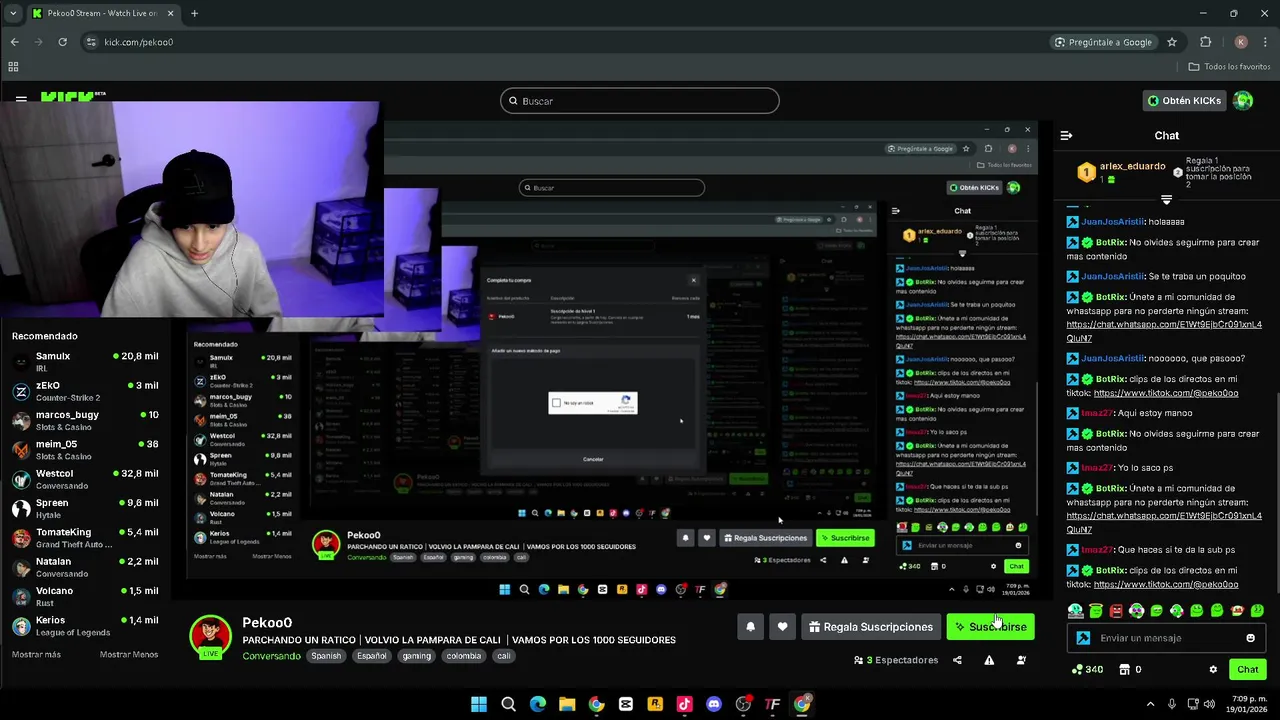Image resolution: width=1280 pixels, height=720 pixels.
Task: Click the Windows Start button
Action: (x=478, y=704)
